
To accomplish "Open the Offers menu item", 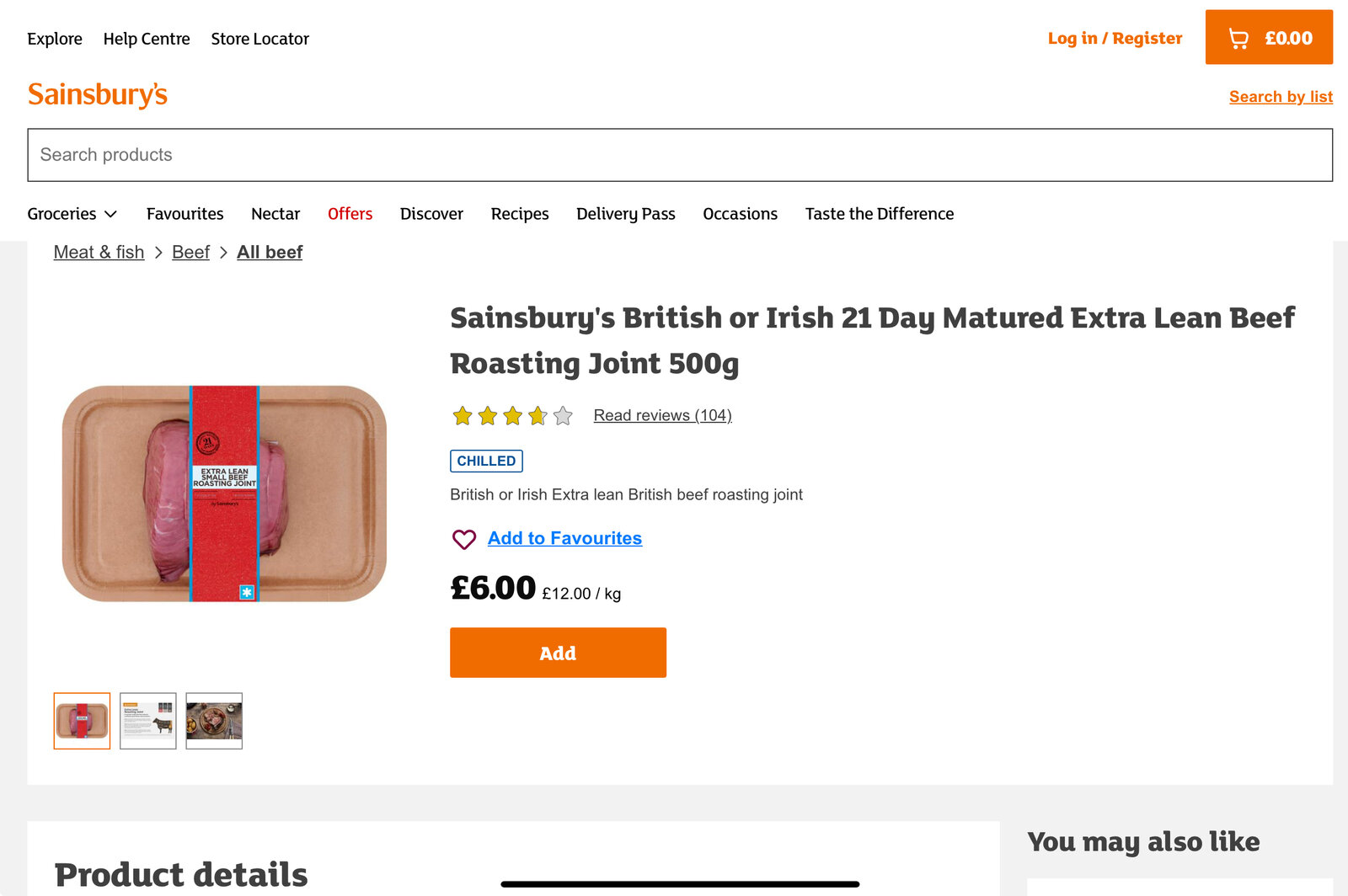I will click(x=350, y=214).
